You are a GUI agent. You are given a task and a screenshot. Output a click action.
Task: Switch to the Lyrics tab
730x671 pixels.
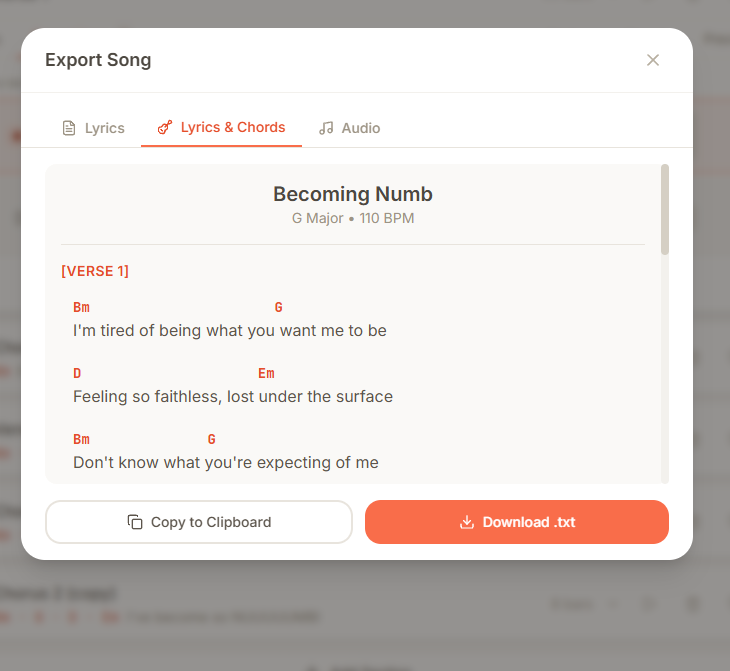point(93,128)
